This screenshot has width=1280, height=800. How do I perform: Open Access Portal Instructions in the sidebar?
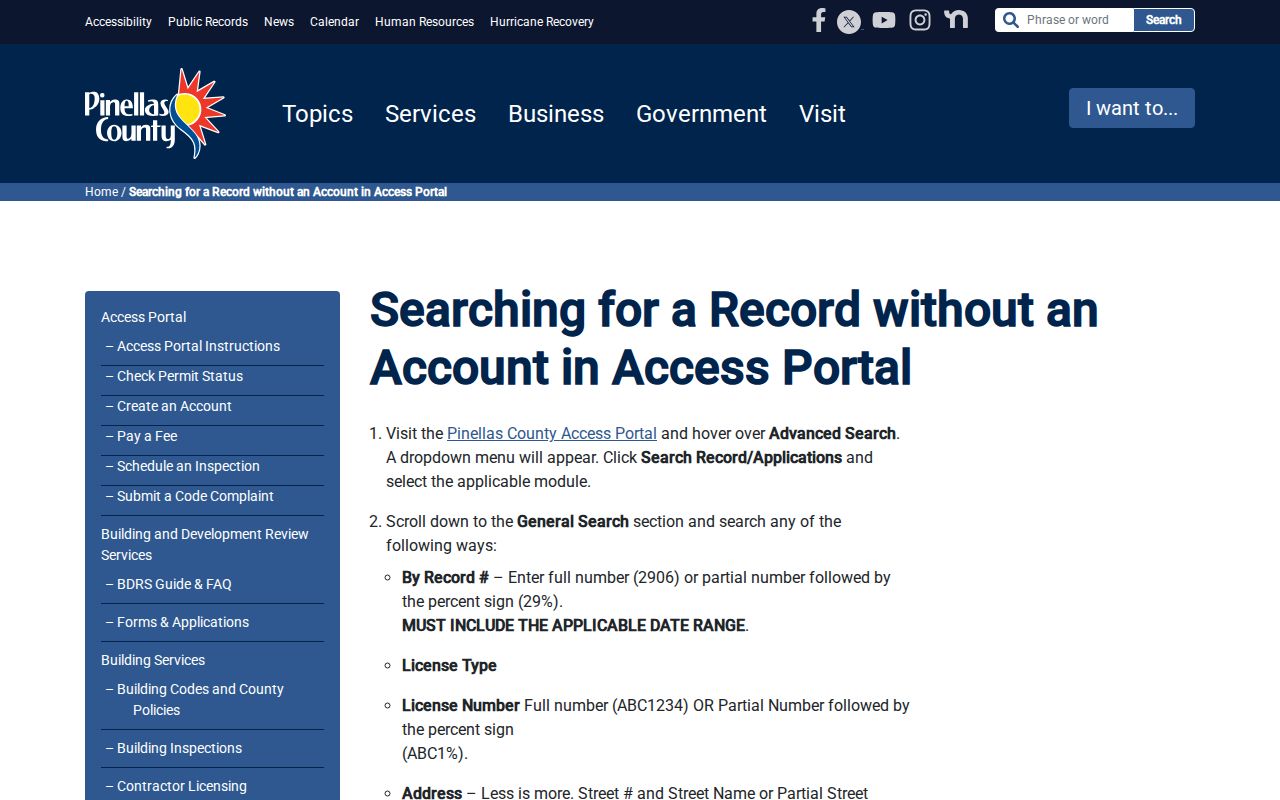click(198, 346)
